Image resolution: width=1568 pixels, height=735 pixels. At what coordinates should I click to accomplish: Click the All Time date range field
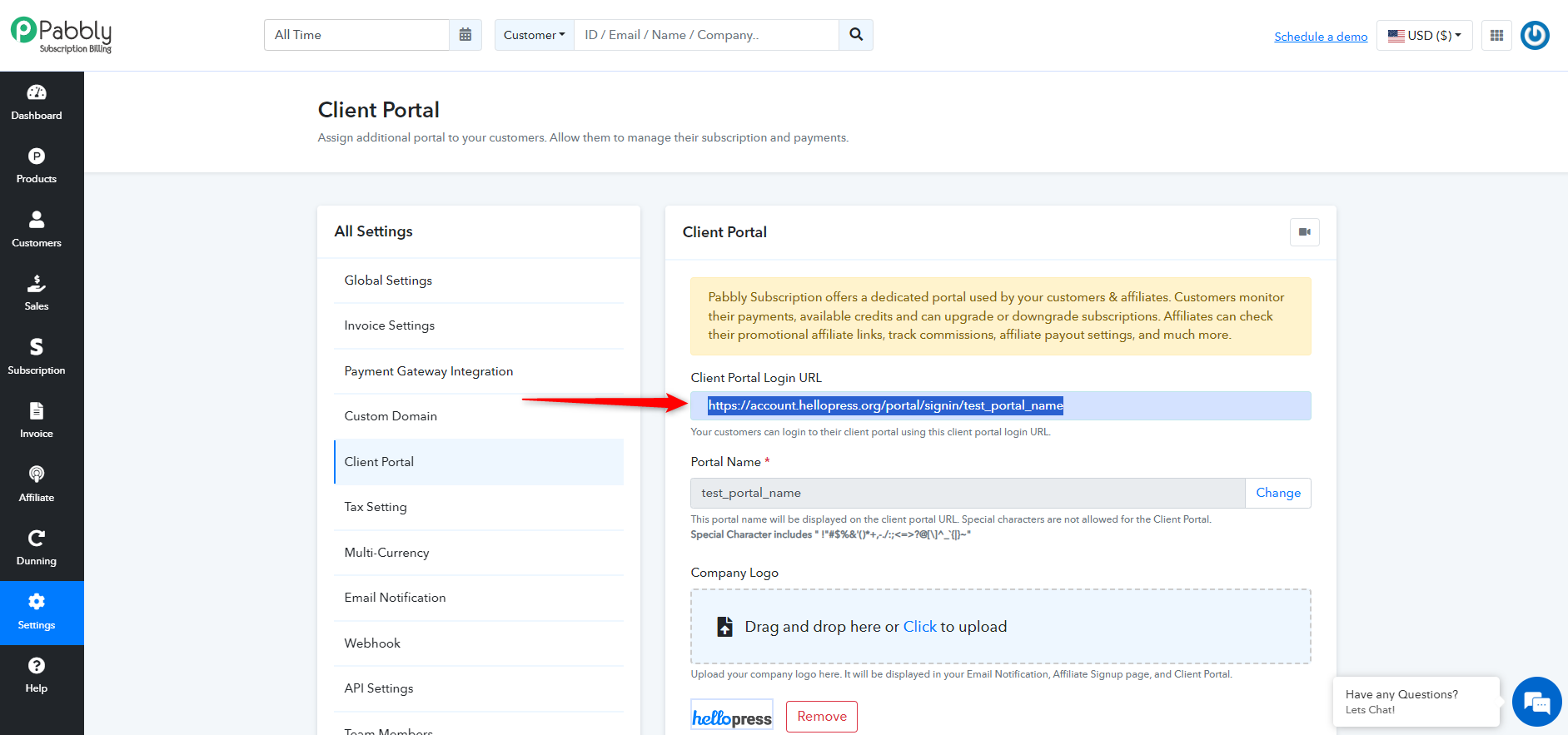coord(356,35)
